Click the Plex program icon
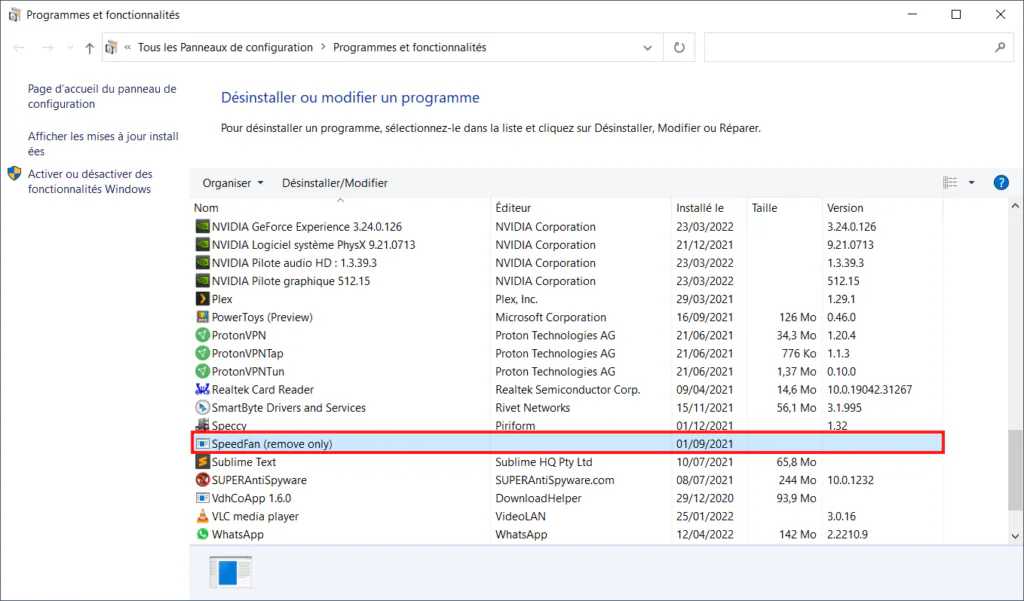This screenshot has width=1024, height=601. [x=202, y=299]
